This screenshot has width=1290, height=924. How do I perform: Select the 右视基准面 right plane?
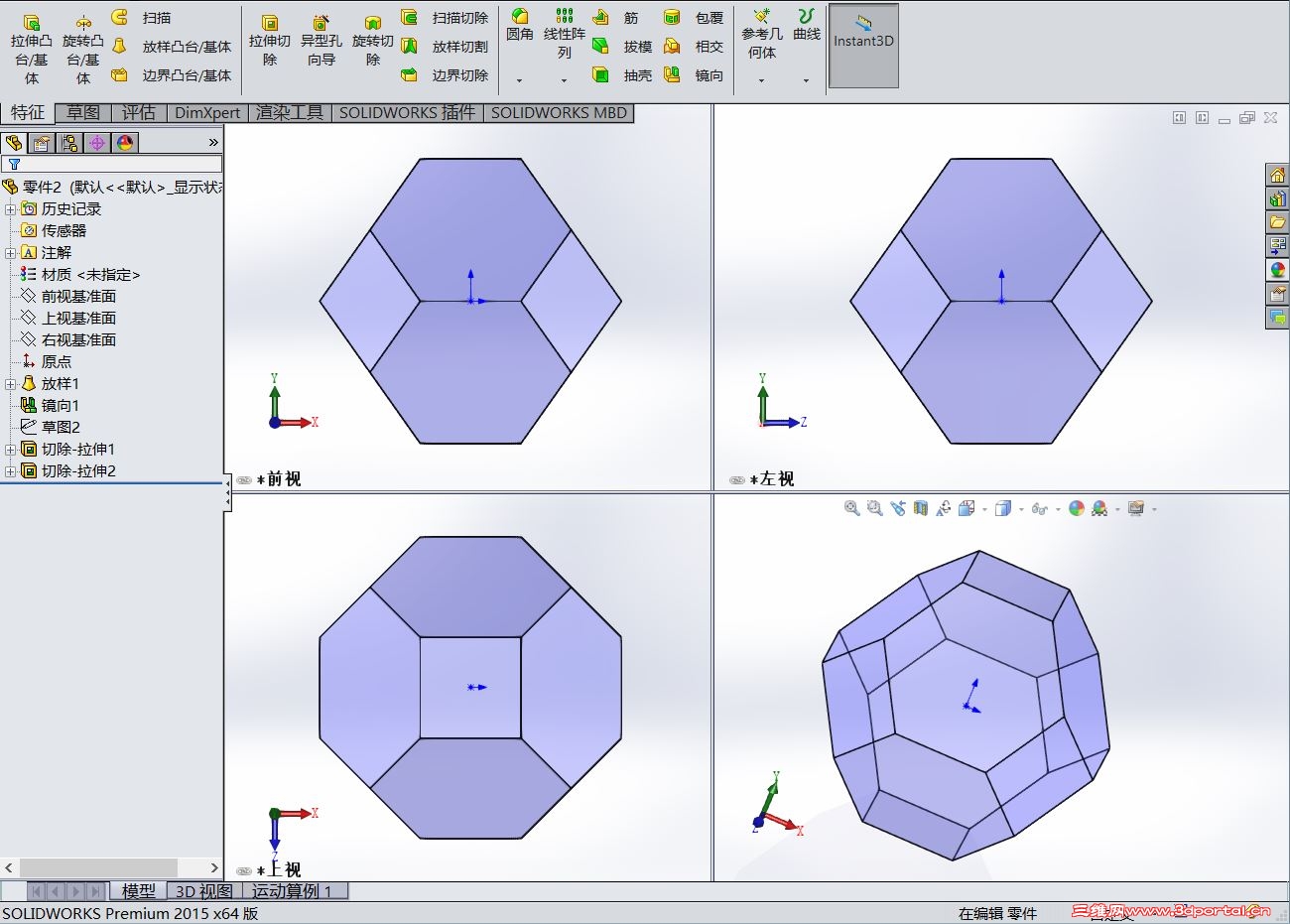click(68, 340)
